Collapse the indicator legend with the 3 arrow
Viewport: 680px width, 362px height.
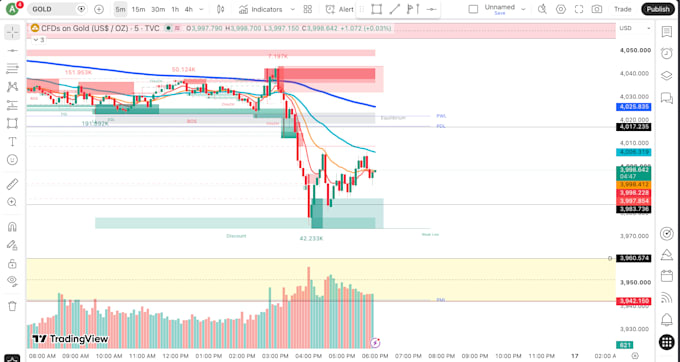(x=39, y=40)
